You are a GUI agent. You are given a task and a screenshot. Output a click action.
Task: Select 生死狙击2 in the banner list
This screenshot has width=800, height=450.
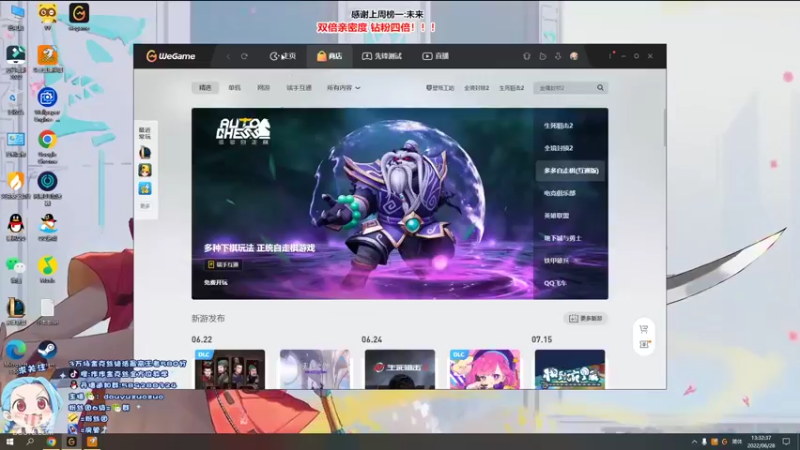coord(558,126)
